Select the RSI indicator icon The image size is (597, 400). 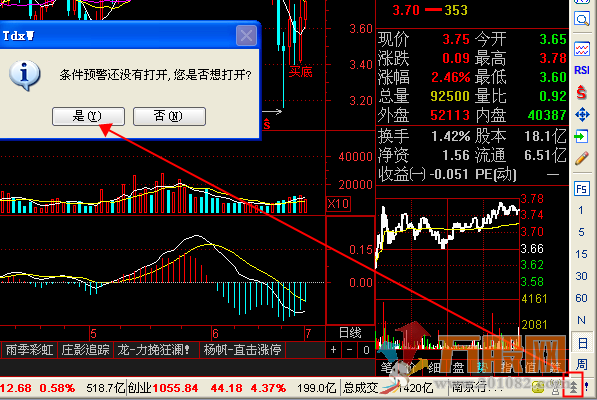582,70
